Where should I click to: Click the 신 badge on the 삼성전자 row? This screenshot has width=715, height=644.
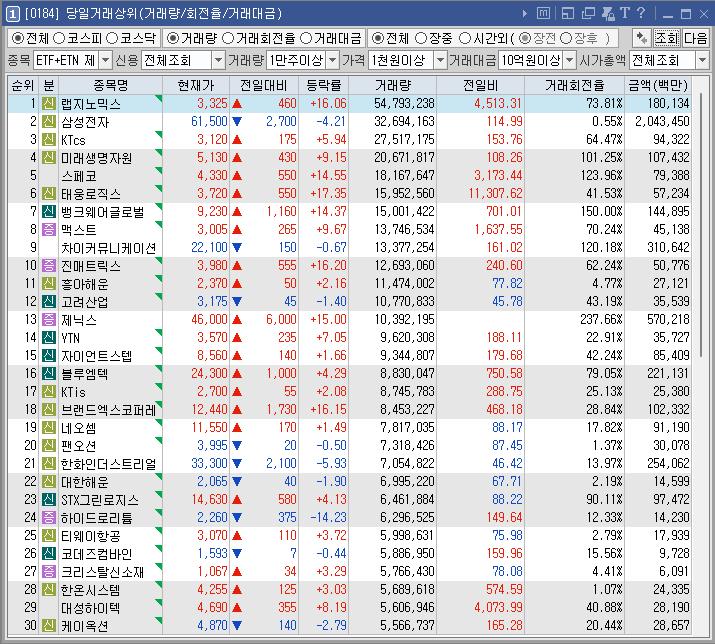49,122
